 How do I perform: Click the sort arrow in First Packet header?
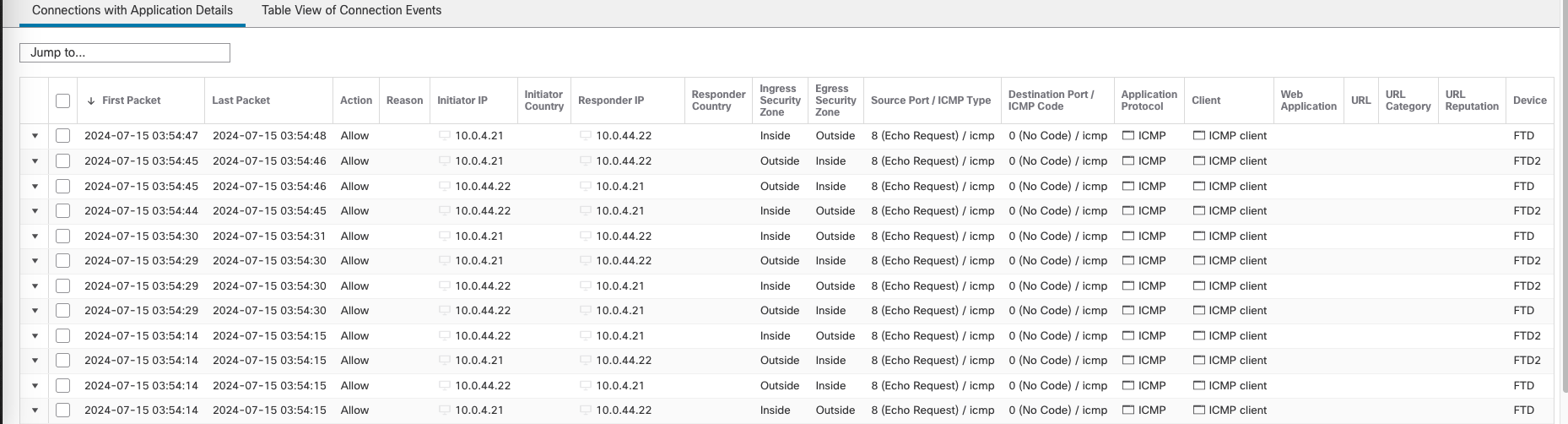pos(91,101)
